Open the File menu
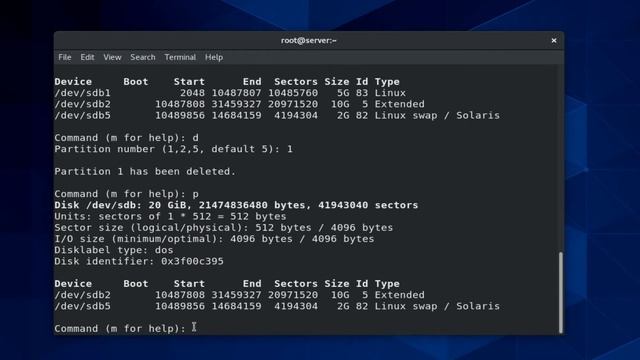The image size is (640, 360). point(64,57)
